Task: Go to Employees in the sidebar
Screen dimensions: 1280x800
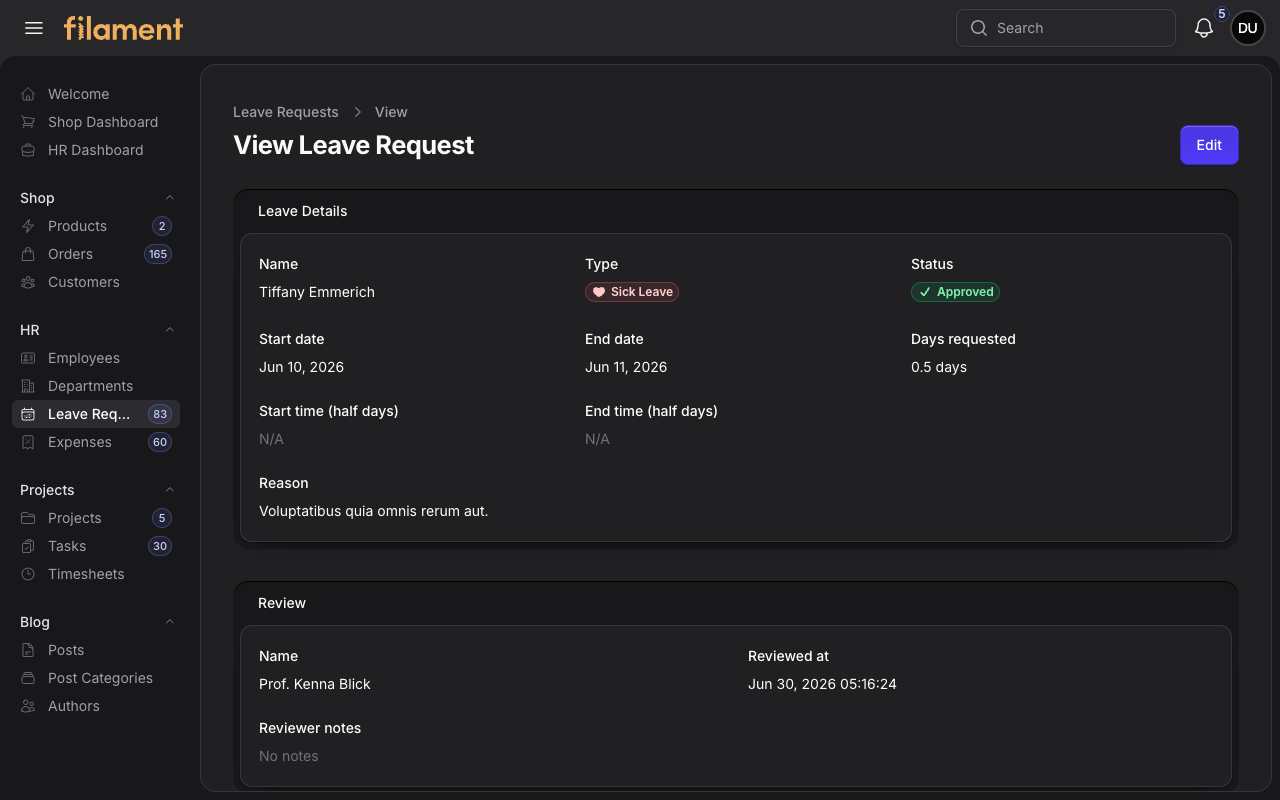Action: coord(96,358)
